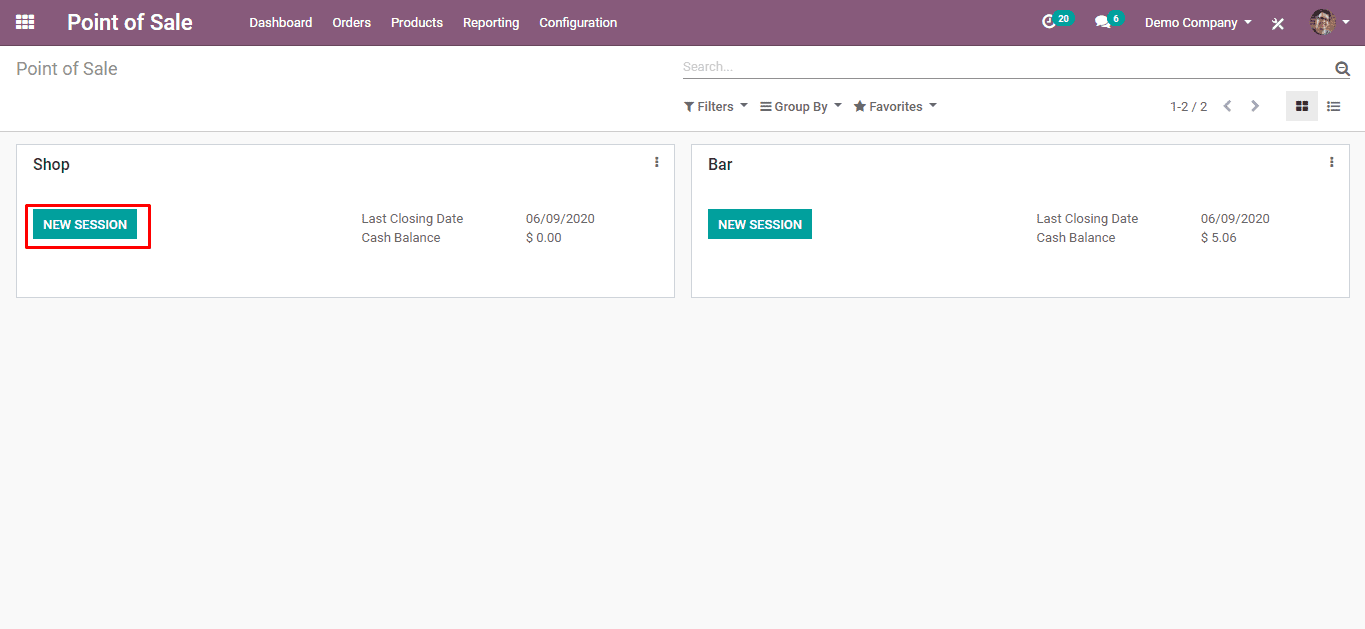Go to next page arrow
Screen dimensions: 1365x629
pyautogui.click(x=1255, y=106)
